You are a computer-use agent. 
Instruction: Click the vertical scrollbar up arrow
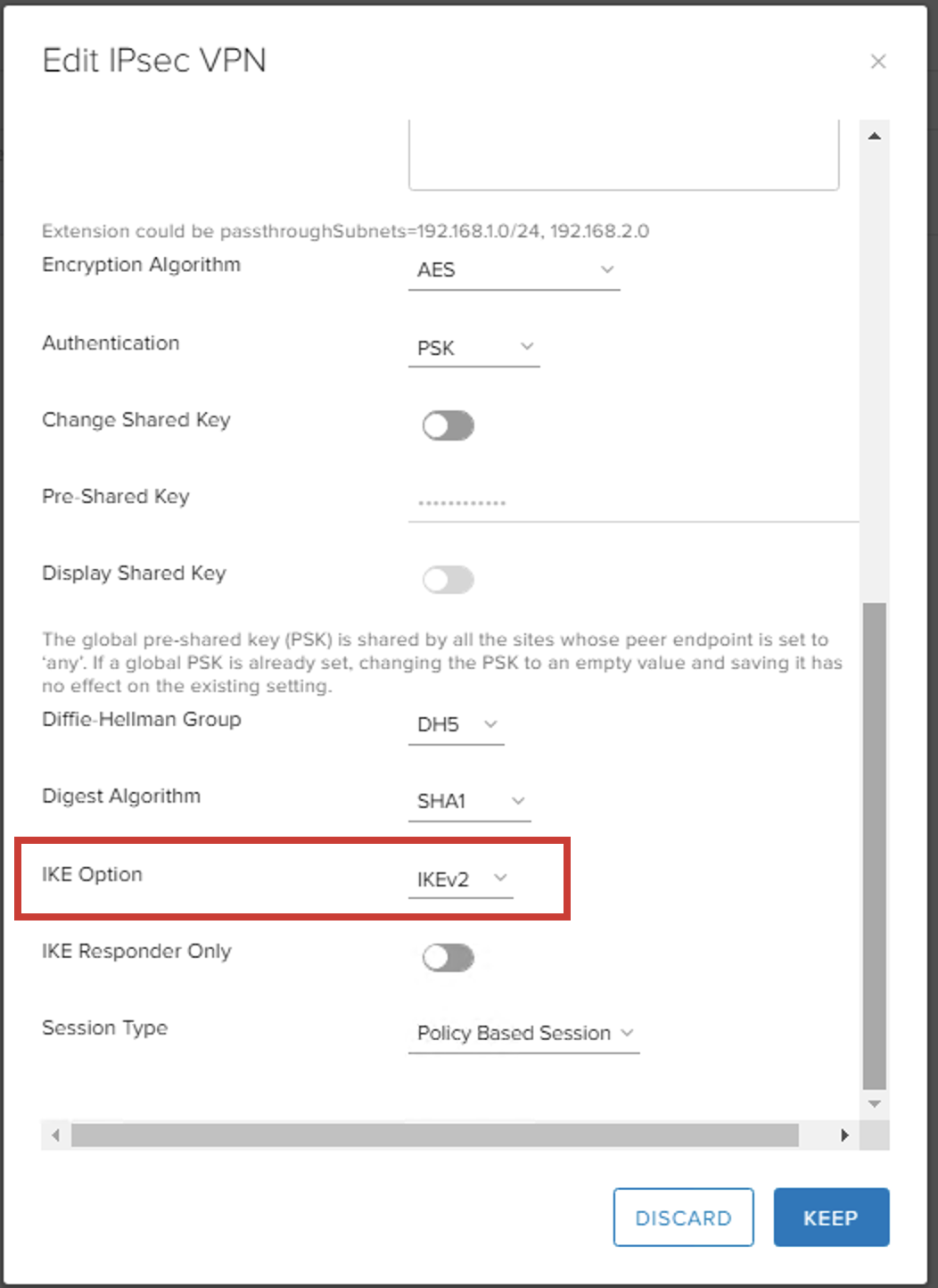(875, 136)
